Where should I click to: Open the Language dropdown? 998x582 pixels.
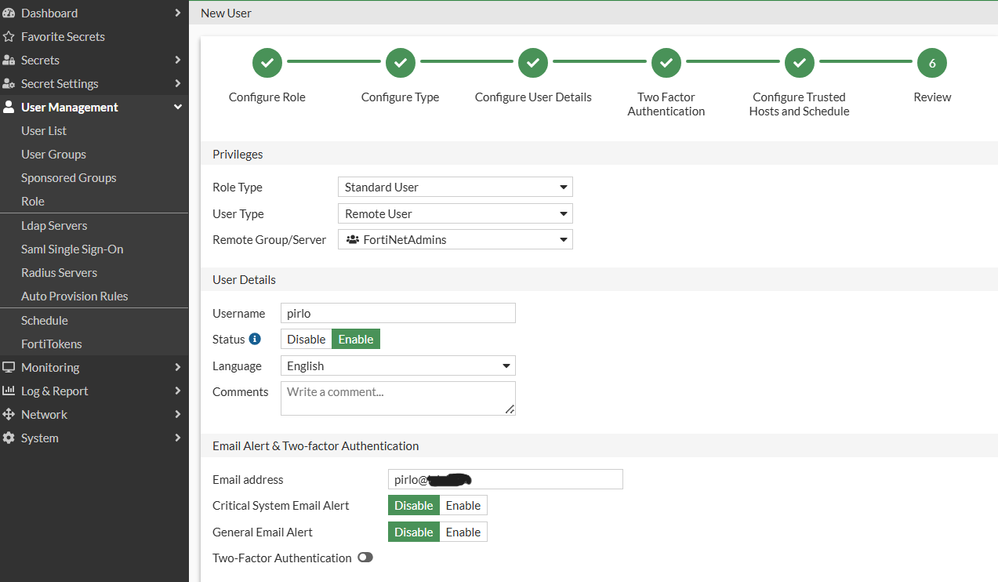tap(398, 366)
